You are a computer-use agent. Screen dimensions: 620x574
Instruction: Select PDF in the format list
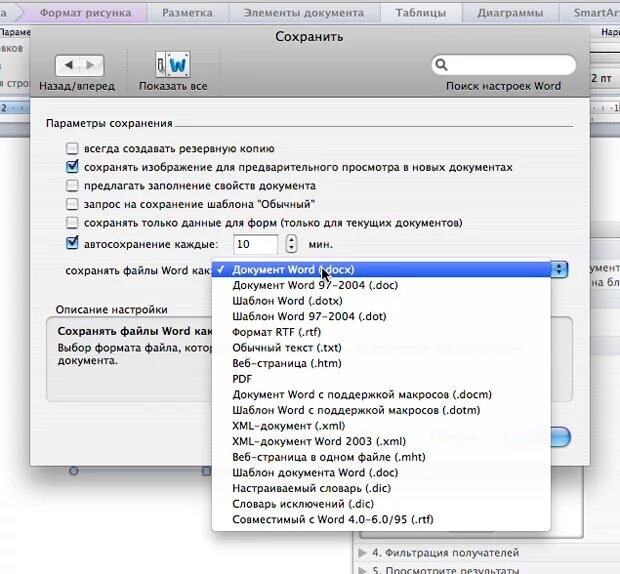click(x=382, y=379)
